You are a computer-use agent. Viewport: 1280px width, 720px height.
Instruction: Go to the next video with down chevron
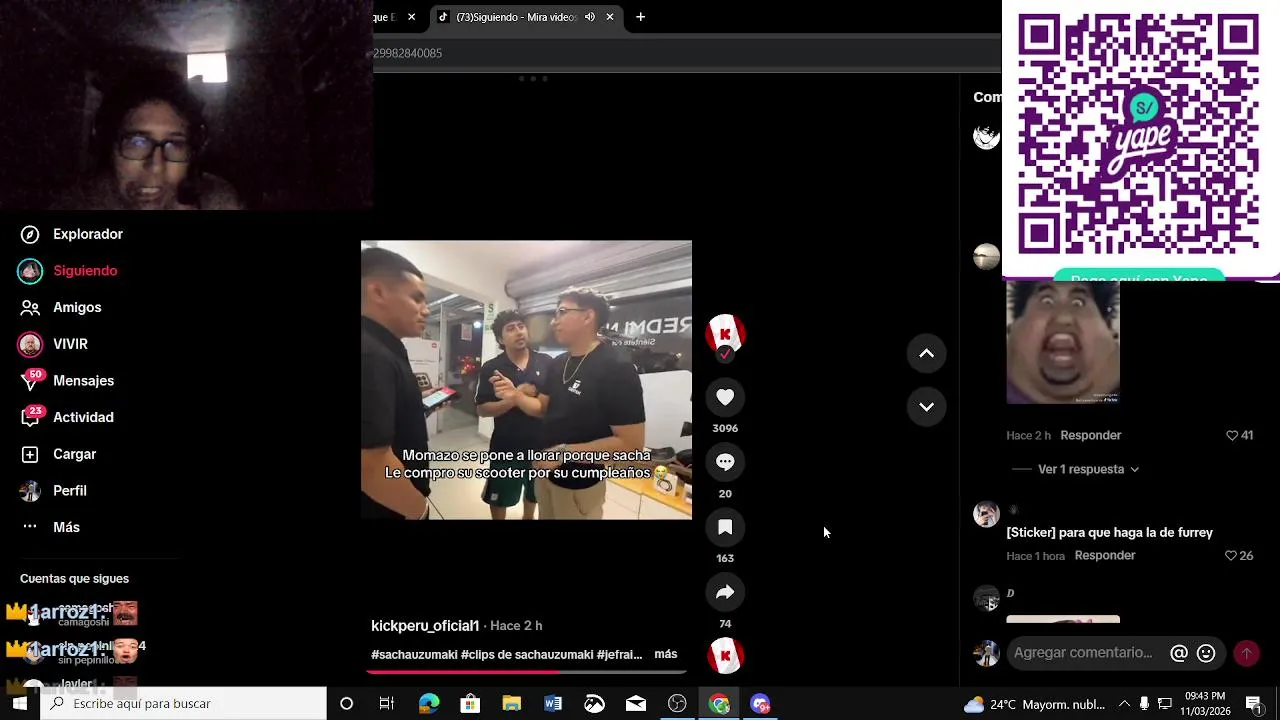[x=926, y=406]
